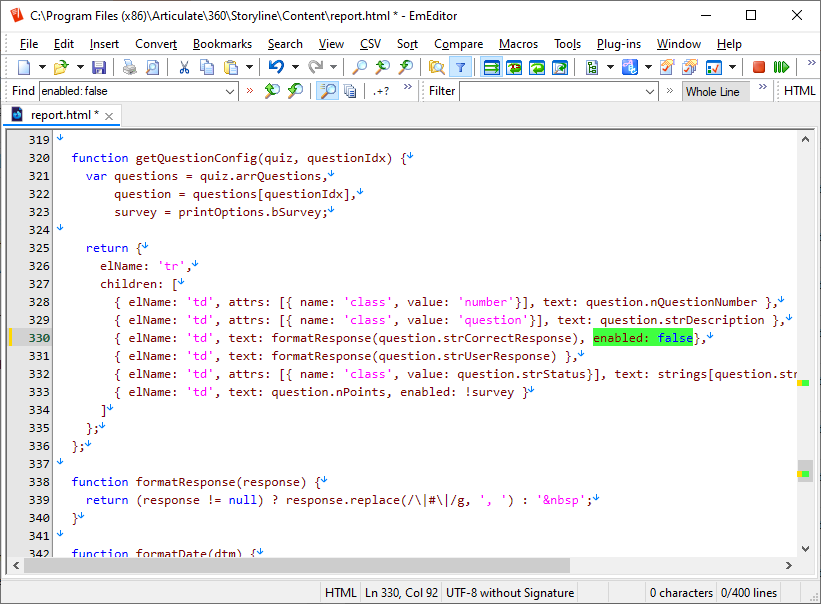
Task: Expand the Find text history dropdown
Action: coord(230,91)
